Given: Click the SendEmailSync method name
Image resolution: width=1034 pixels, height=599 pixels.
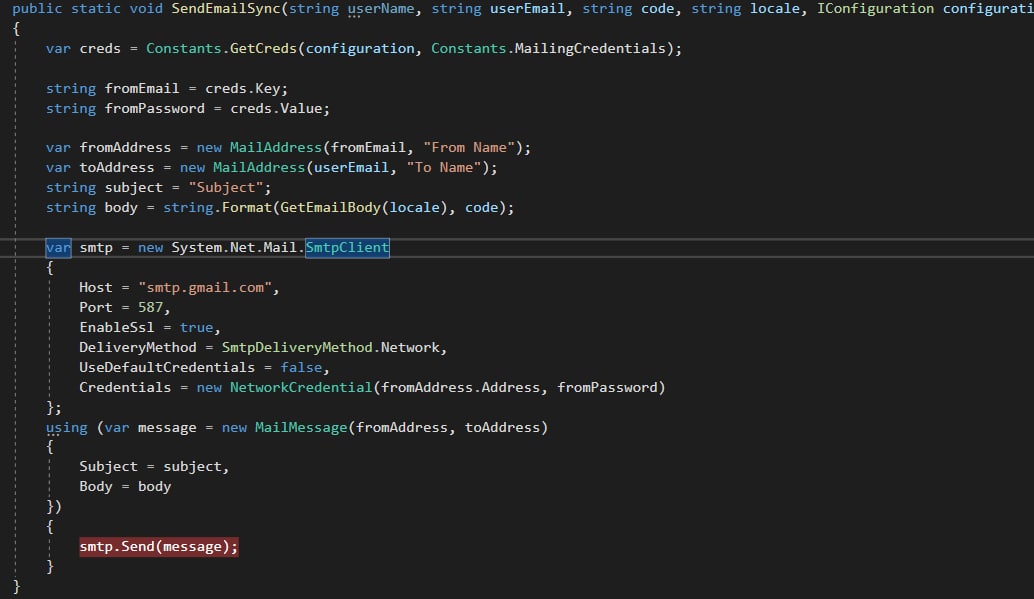Looking at the screenshot, I should (226, 9).
